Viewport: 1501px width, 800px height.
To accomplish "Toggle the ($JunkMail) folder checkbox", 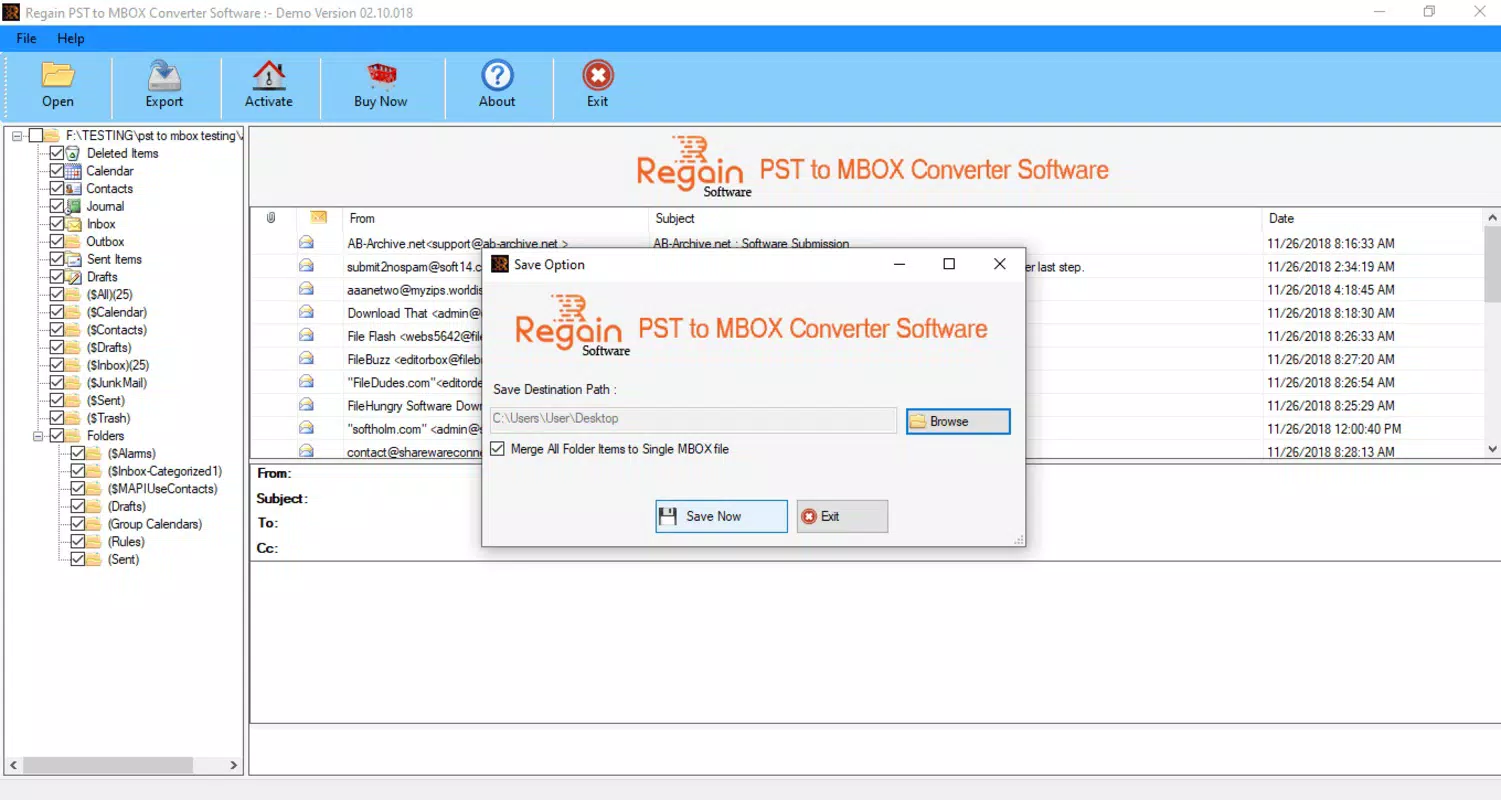I will (57, 383).
